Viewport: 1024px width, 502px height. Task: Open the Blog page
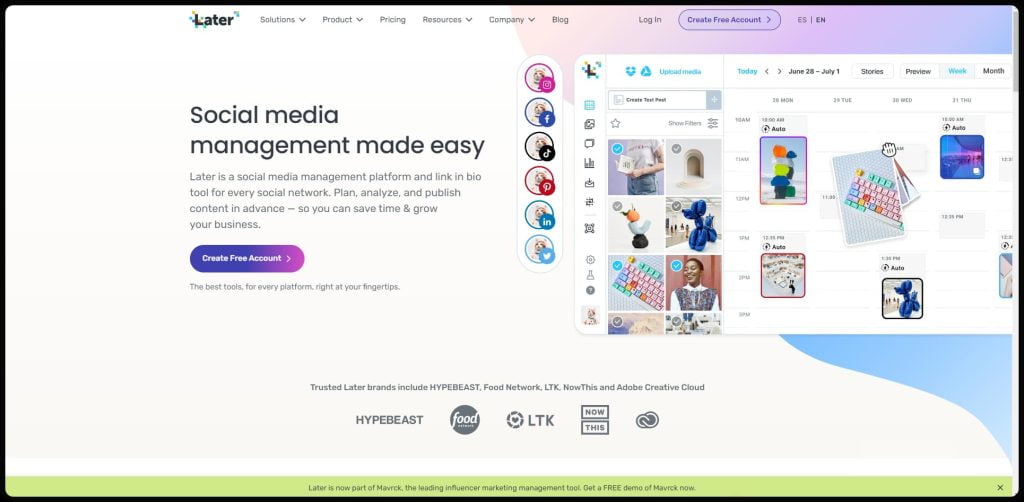click(560, 20)
